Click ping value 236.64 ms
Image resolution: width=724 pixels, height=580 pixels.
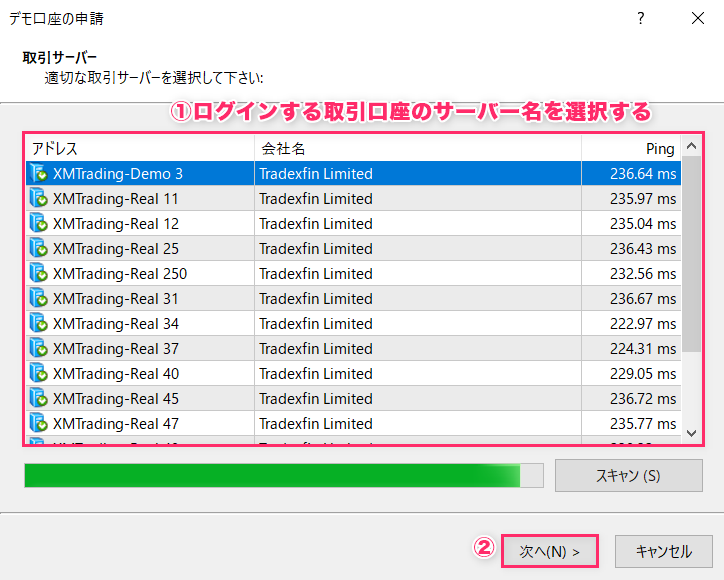click(643, 174)
